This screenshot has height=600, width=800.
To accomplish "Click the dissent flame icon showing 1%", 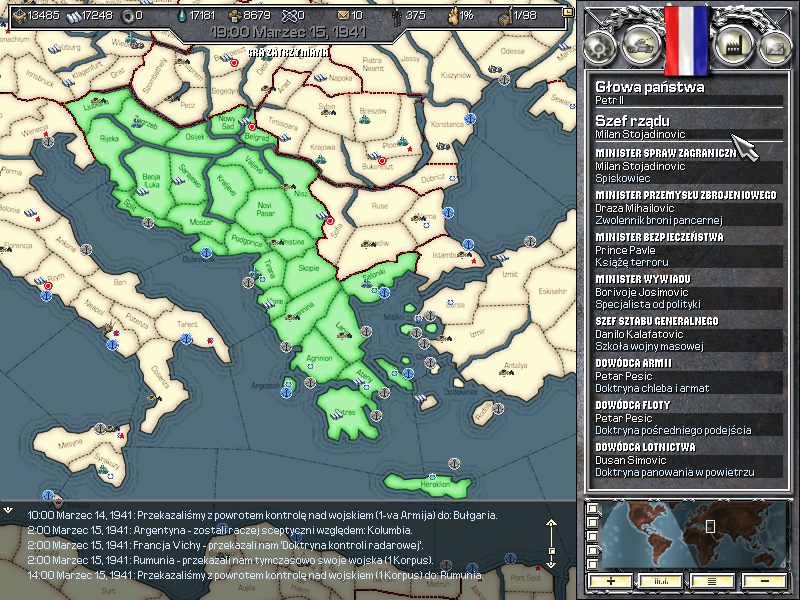I will click(452, 16).
